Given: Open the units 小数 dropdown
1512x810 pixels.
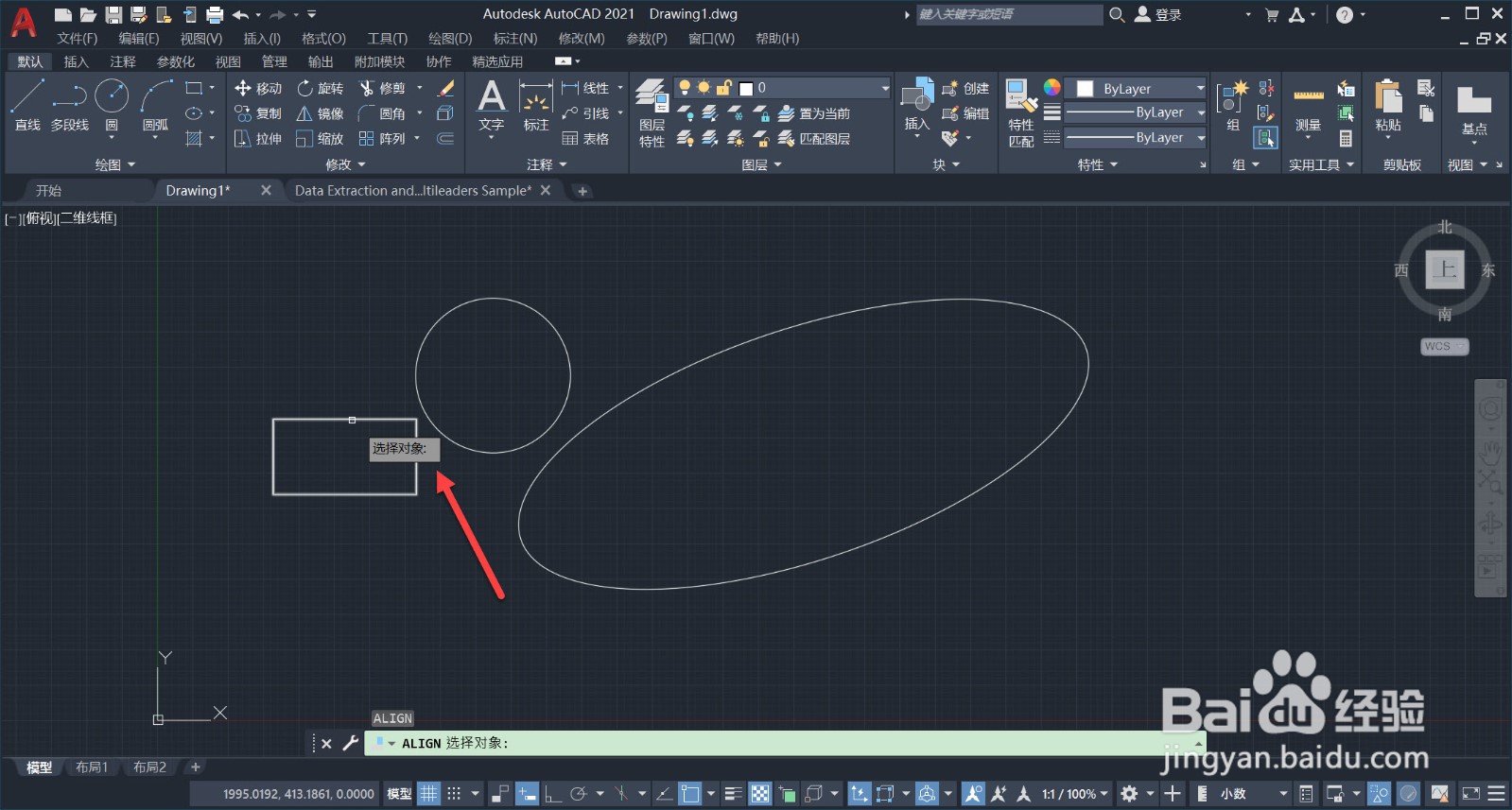Looking at the screenshot, I should tap(1253, 794).
